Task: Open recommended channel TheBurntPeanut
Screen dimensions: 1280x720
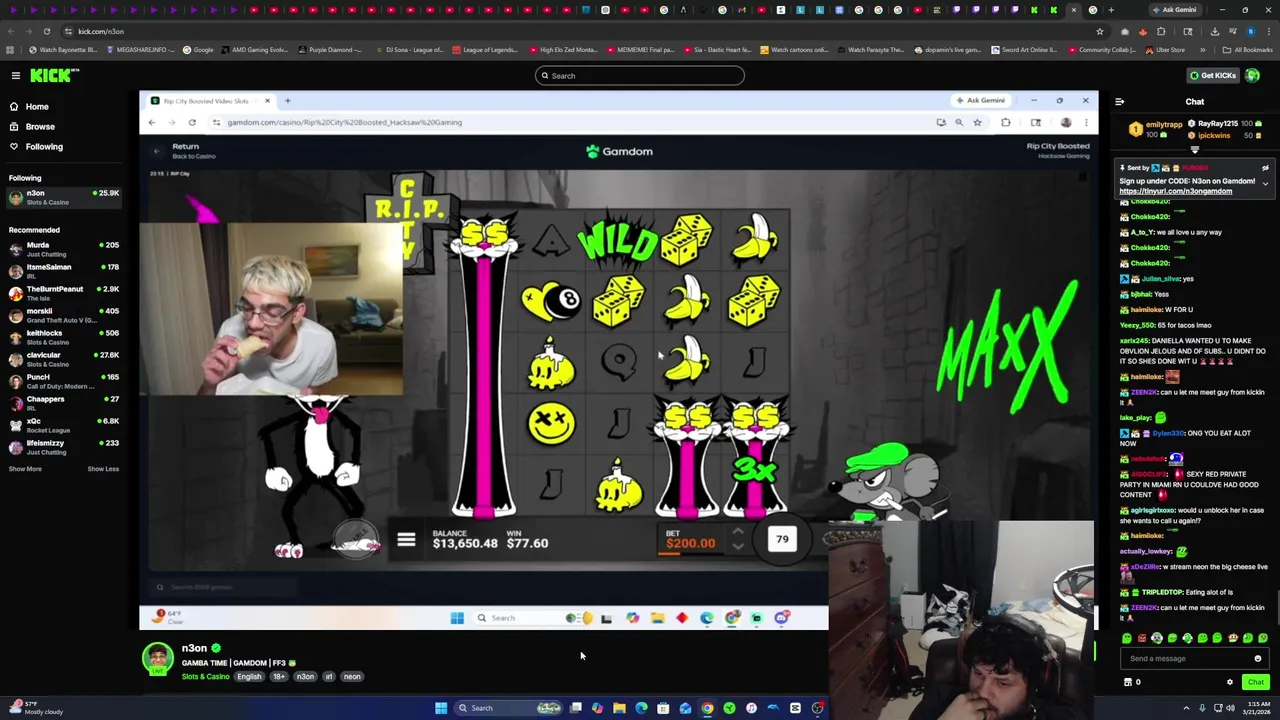Action: (62, 293)
